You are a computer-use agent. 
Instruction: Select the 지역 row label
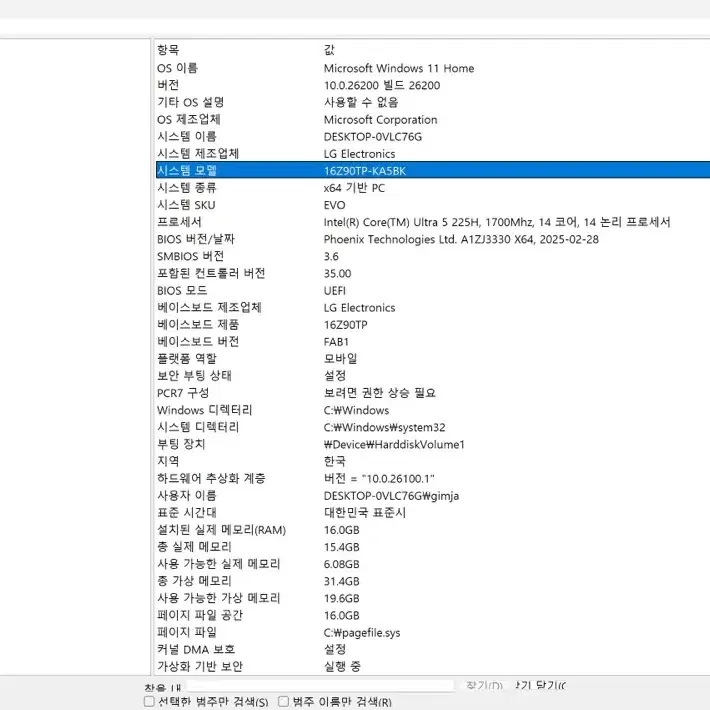tap(168, 461)
